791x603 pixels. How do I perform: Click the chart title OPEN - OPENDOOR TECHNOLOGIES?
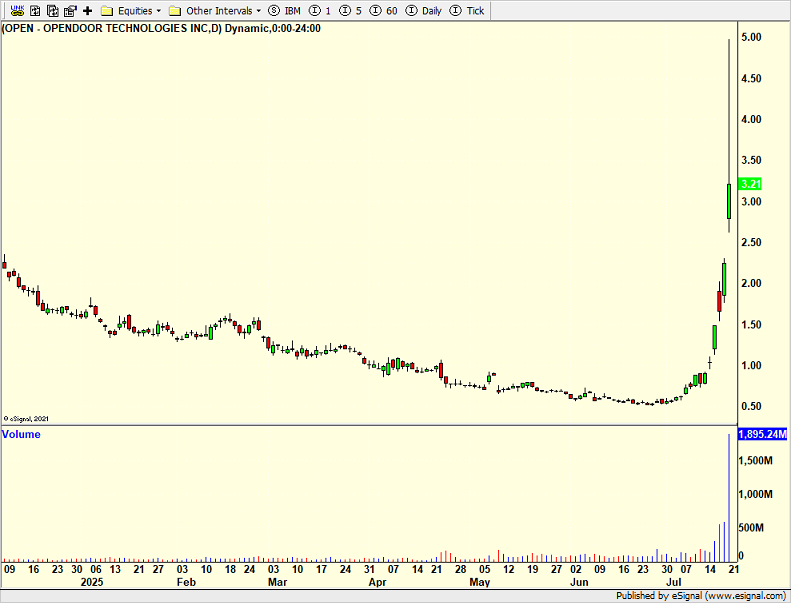pos(161,28)
